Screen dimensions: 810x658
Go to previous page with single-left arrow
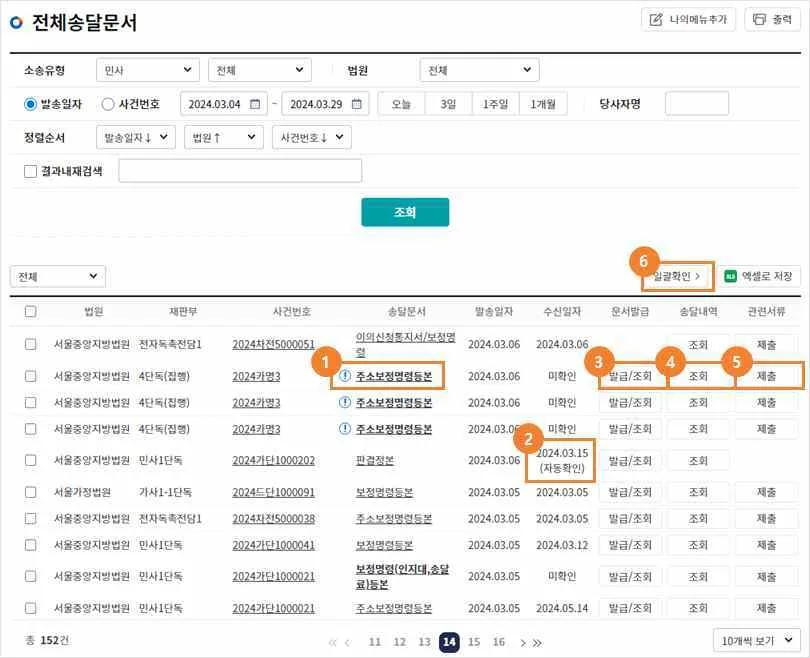pos(347,643)
